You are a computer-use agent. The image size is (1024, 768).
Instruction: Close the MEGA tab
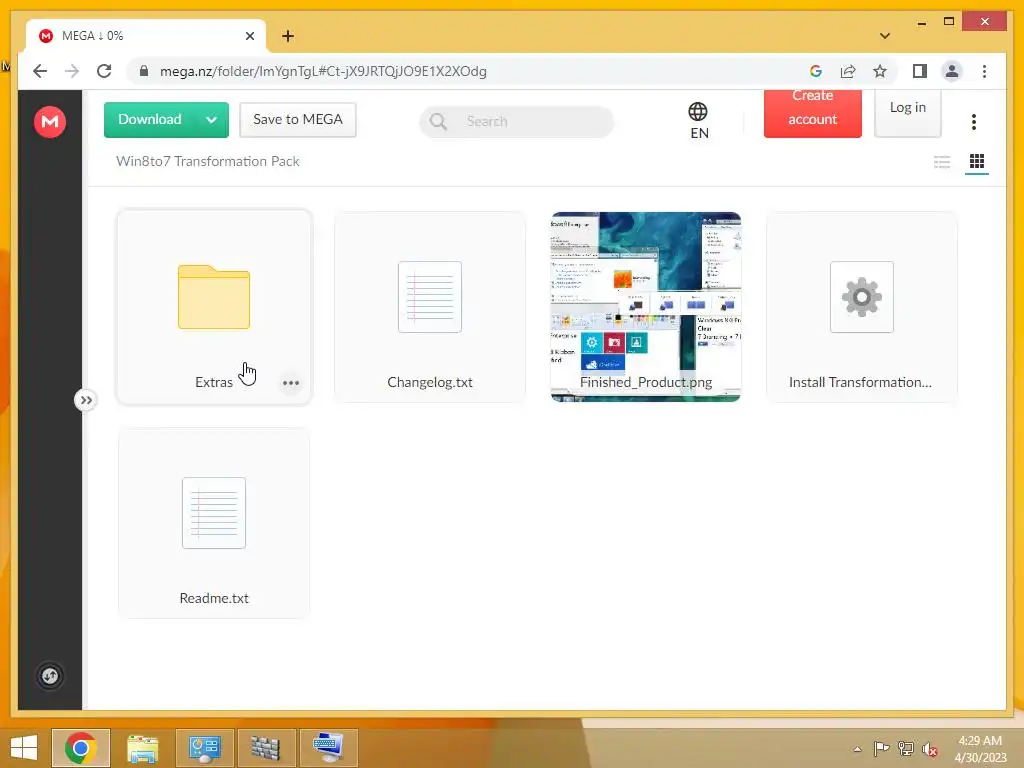click(x=249, y=36)
